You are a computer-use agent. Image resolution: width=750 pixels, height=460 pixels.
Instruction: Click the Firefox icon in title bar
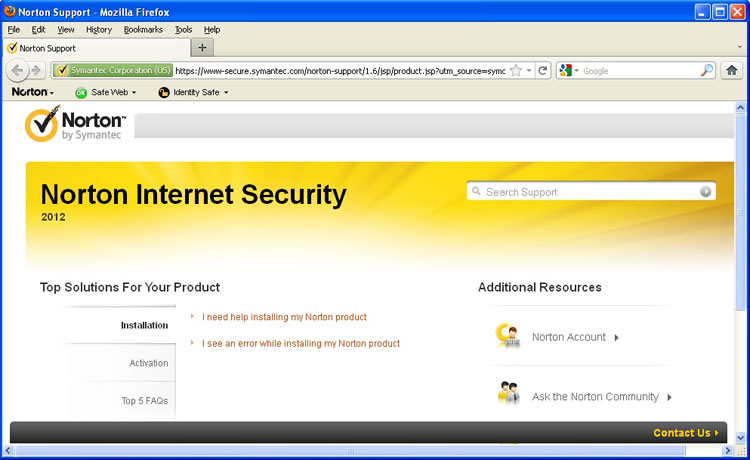pyautogui.click(x=9, y=11)
